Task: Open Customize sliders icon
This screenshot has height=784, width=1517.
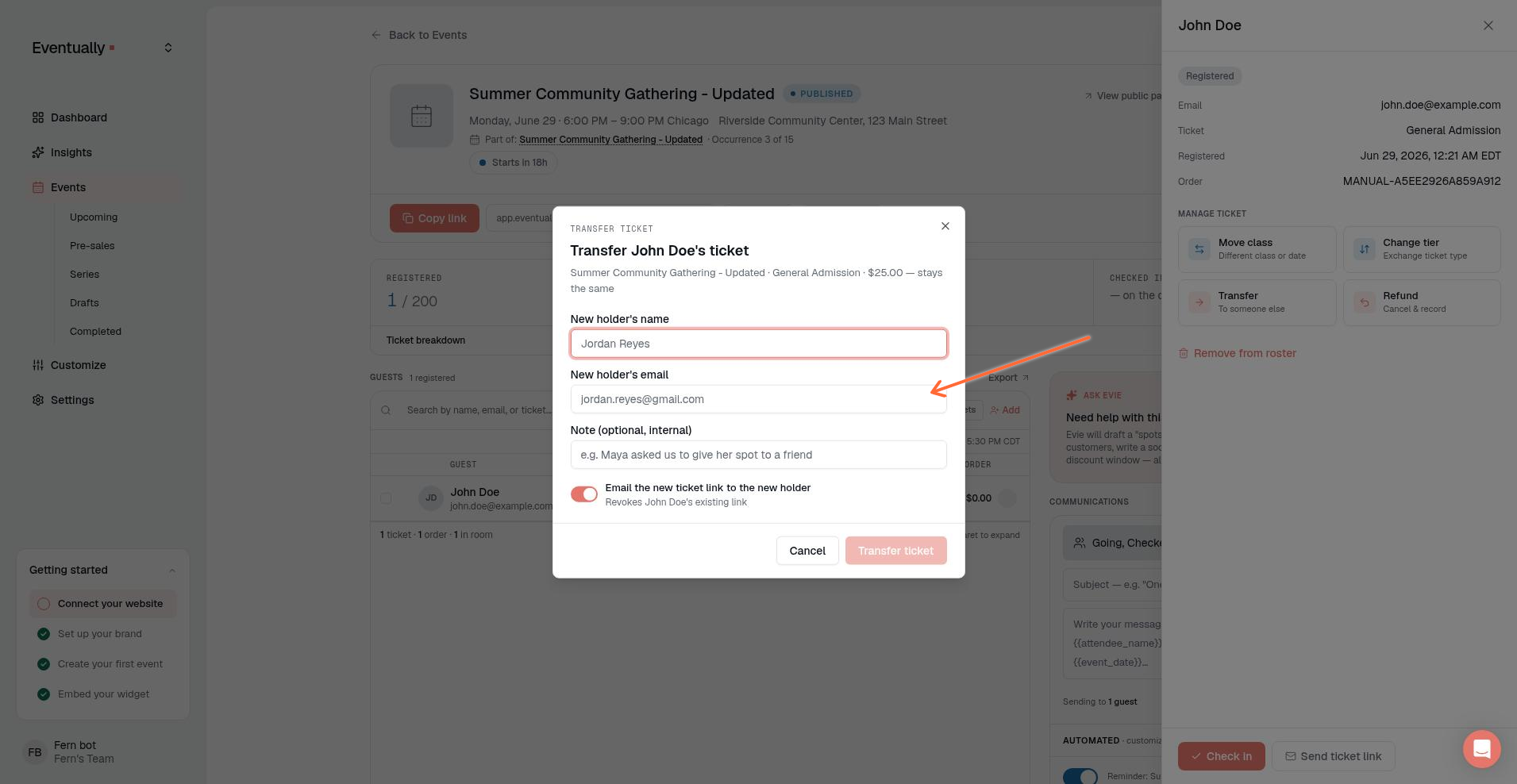Action: [38, 365]
